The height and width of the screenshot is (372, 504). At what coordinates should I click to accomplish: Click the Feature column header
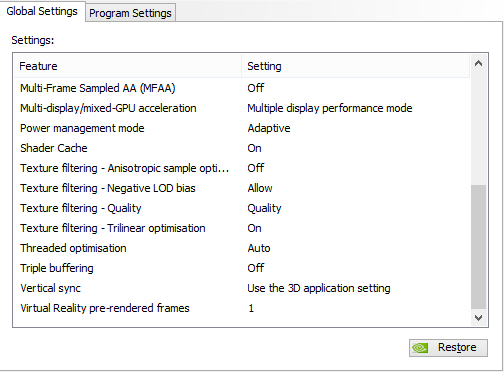[128, 66]
